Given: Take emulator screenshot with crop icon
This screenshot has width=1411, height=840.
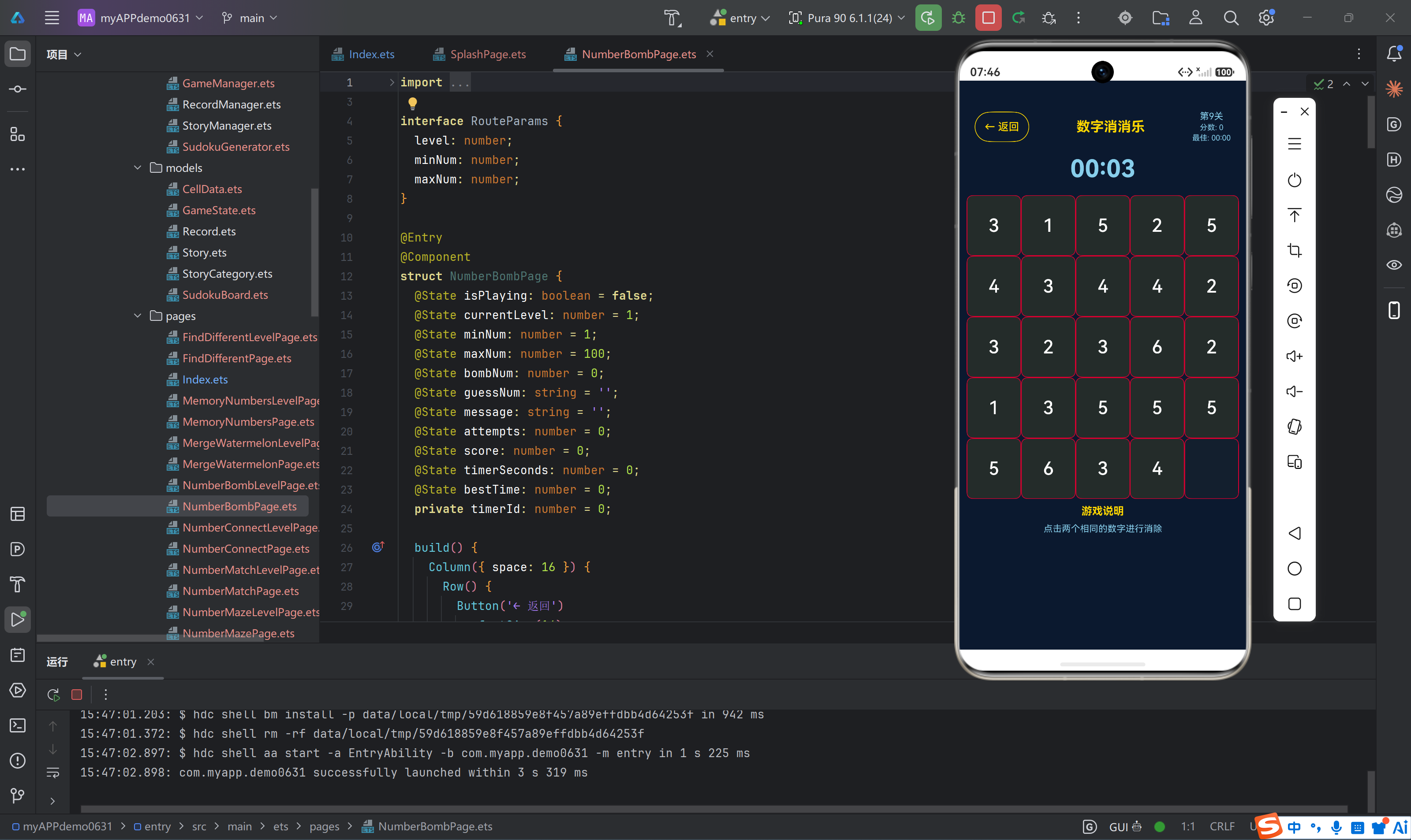Looking at the screenshot, I should (x=1294, y=250).
